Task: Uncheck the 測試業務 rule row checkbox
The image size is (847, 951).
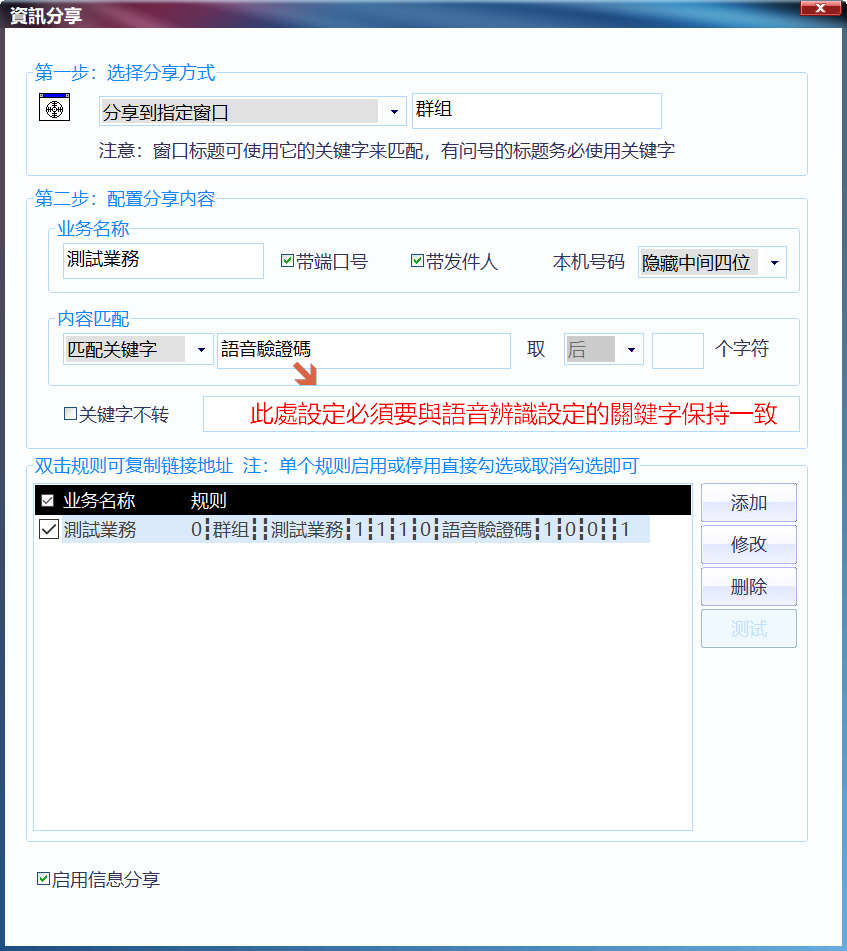Action: [48, 530]
